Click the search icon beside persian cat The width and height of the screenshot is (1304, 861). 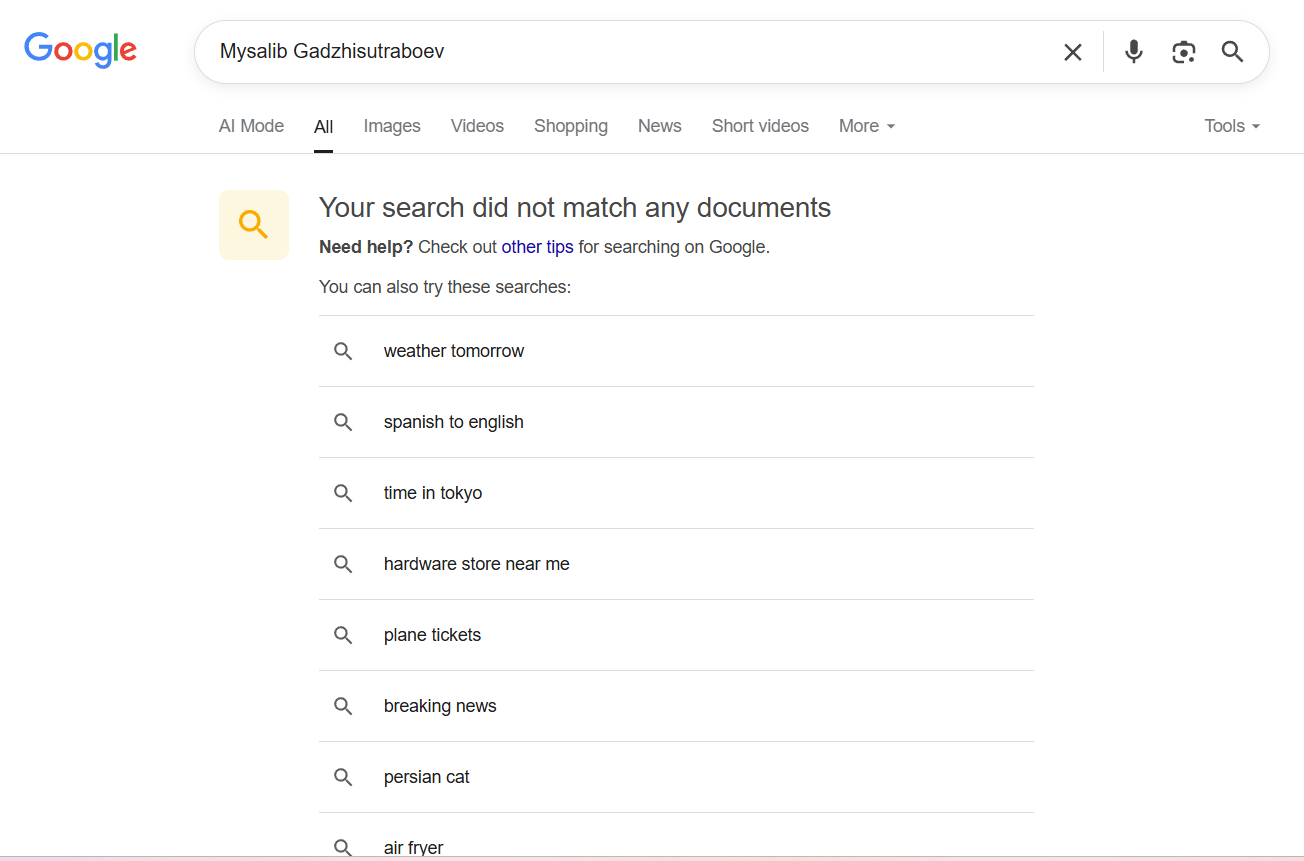click(343, 777)
